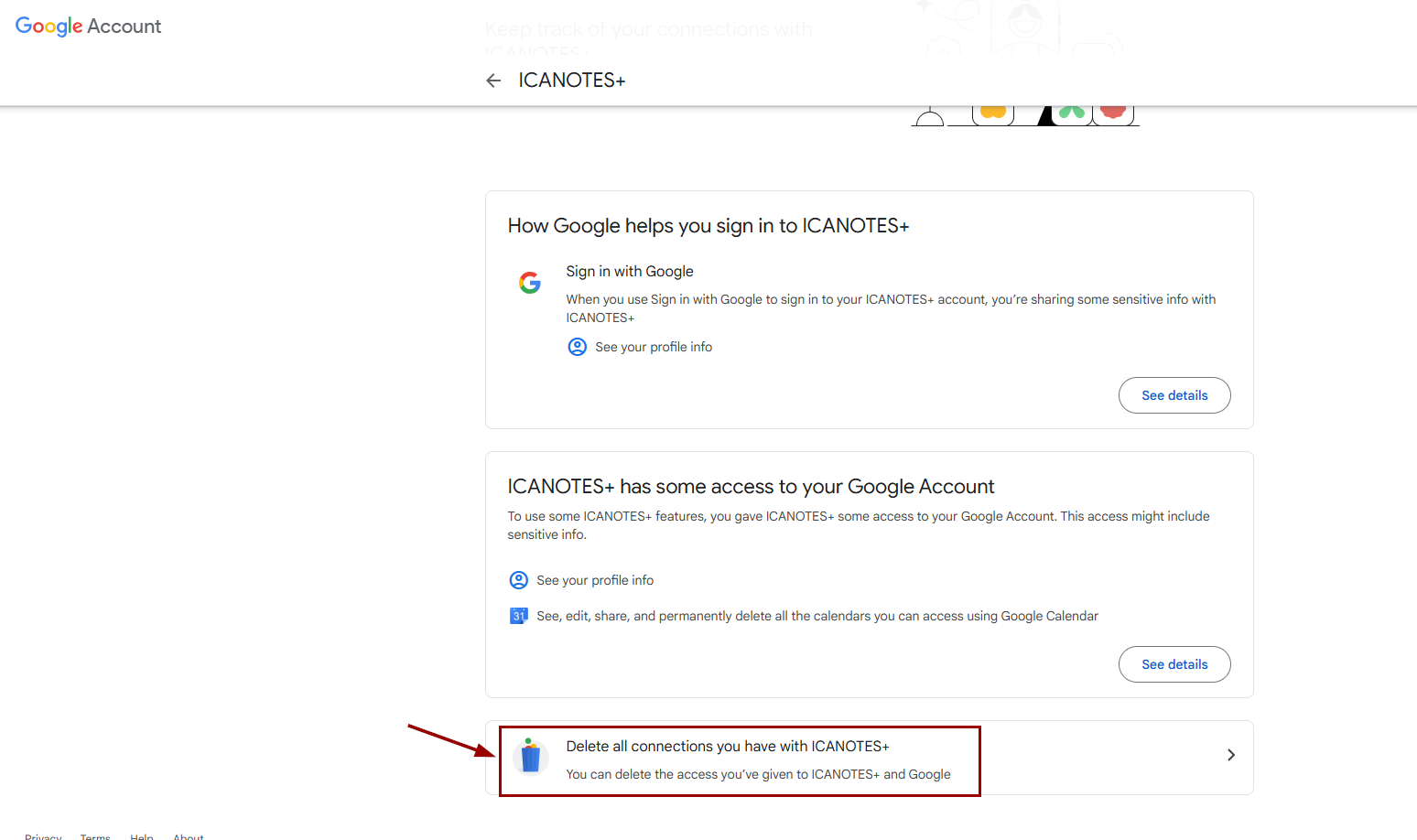The image size is (1417, 840).
Task: Click the profile icon in the account access card
Action: click(x=519, y=580)
